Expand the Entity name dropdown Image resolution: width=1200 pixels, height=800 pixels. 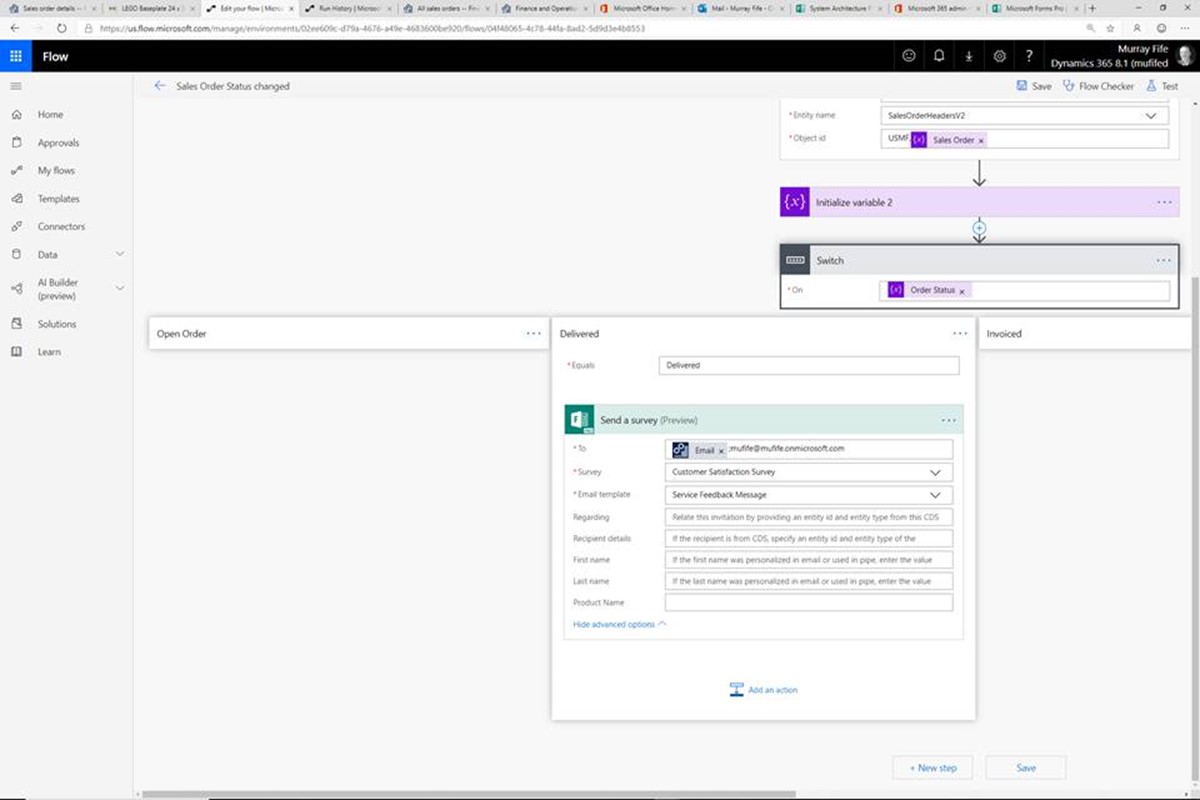tap(1149, 116)
